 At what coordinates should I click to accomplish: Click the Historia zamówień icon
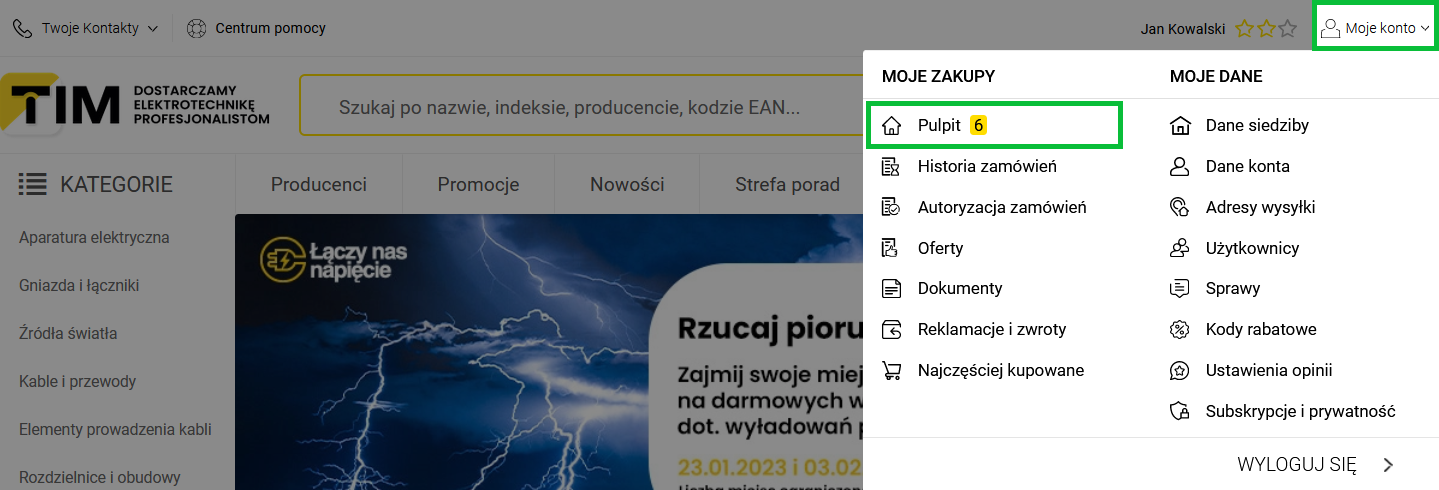(x=891, y=167)
